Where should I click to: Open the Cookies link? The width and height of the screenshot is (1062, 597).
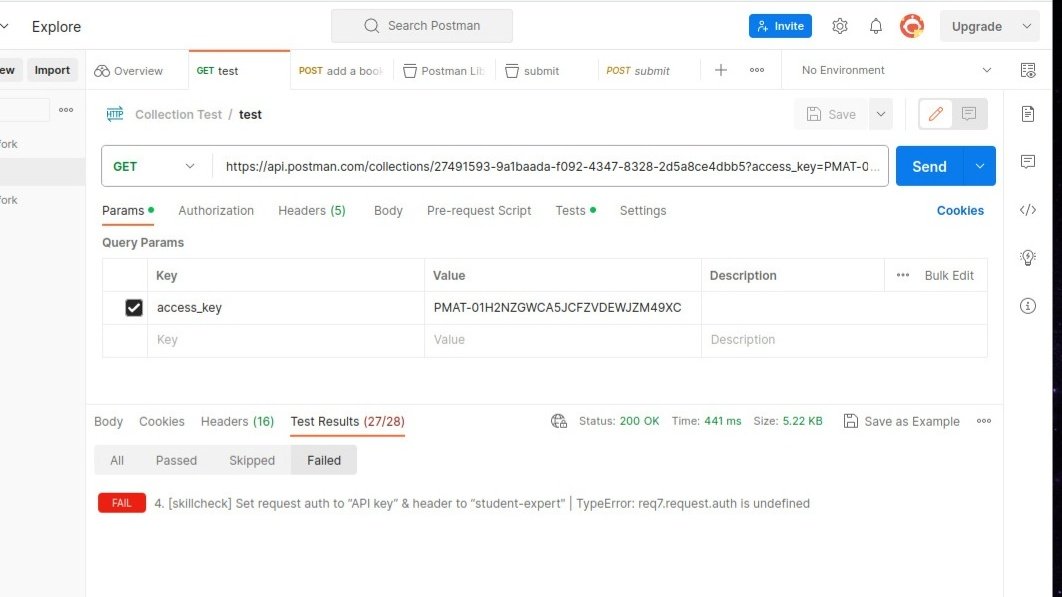tap(959, 211)
